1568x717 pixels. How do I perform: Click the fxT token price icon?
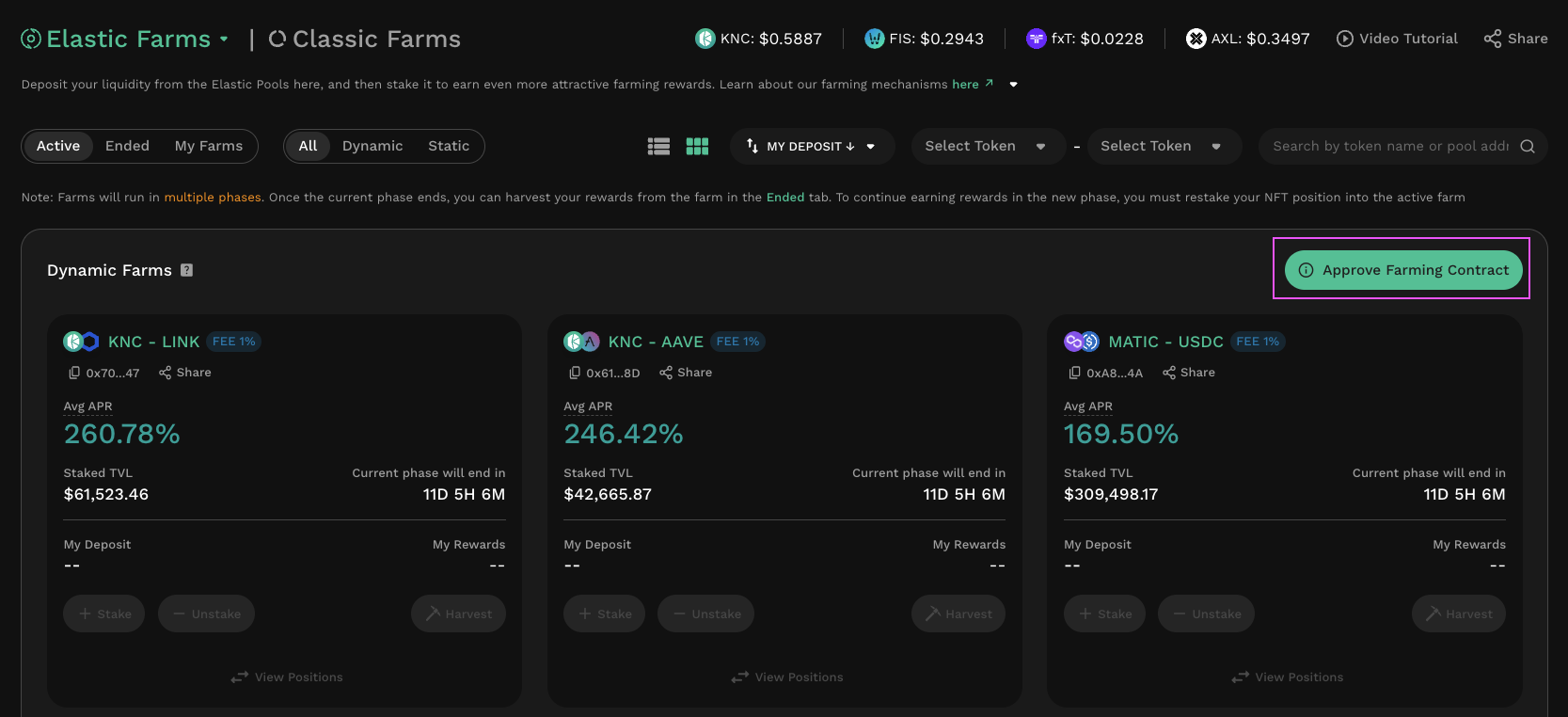[x=1037, y=39]
